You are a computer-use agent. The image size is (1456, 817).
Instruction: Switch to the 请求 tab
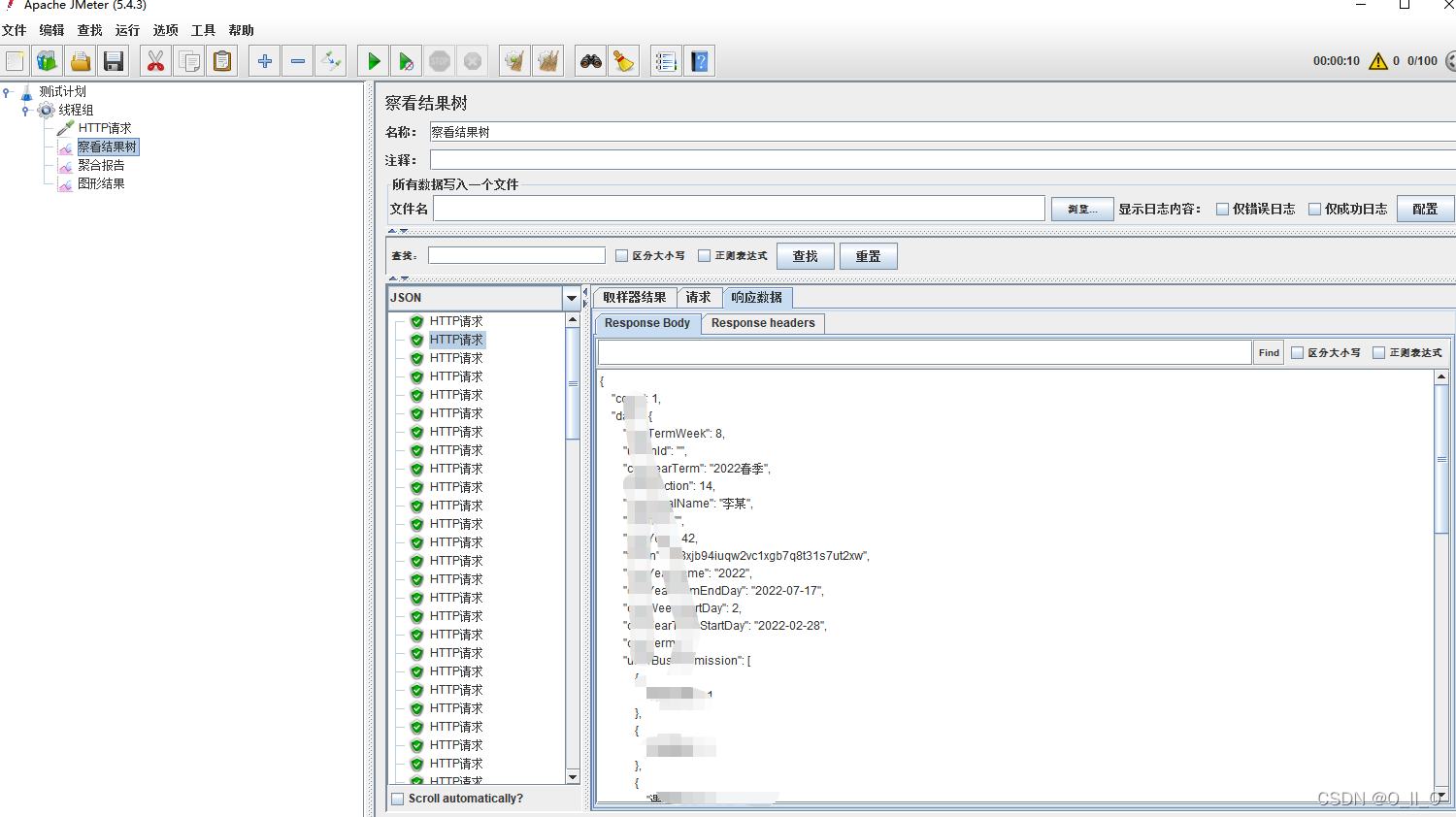(699, 298)
